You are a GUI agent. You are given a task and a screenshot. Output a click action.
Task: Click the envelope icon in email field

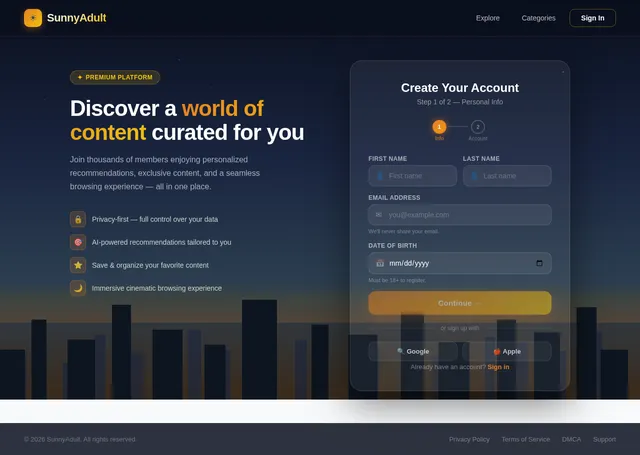[x=379, y=215]
